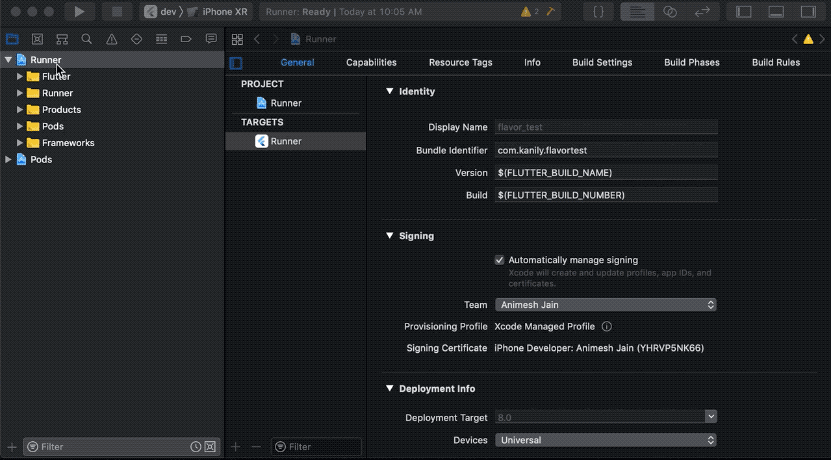The width and height of the screenshot is (831, 460).
Task: Jump to next issue arrow
Action: tap(823, 39)
